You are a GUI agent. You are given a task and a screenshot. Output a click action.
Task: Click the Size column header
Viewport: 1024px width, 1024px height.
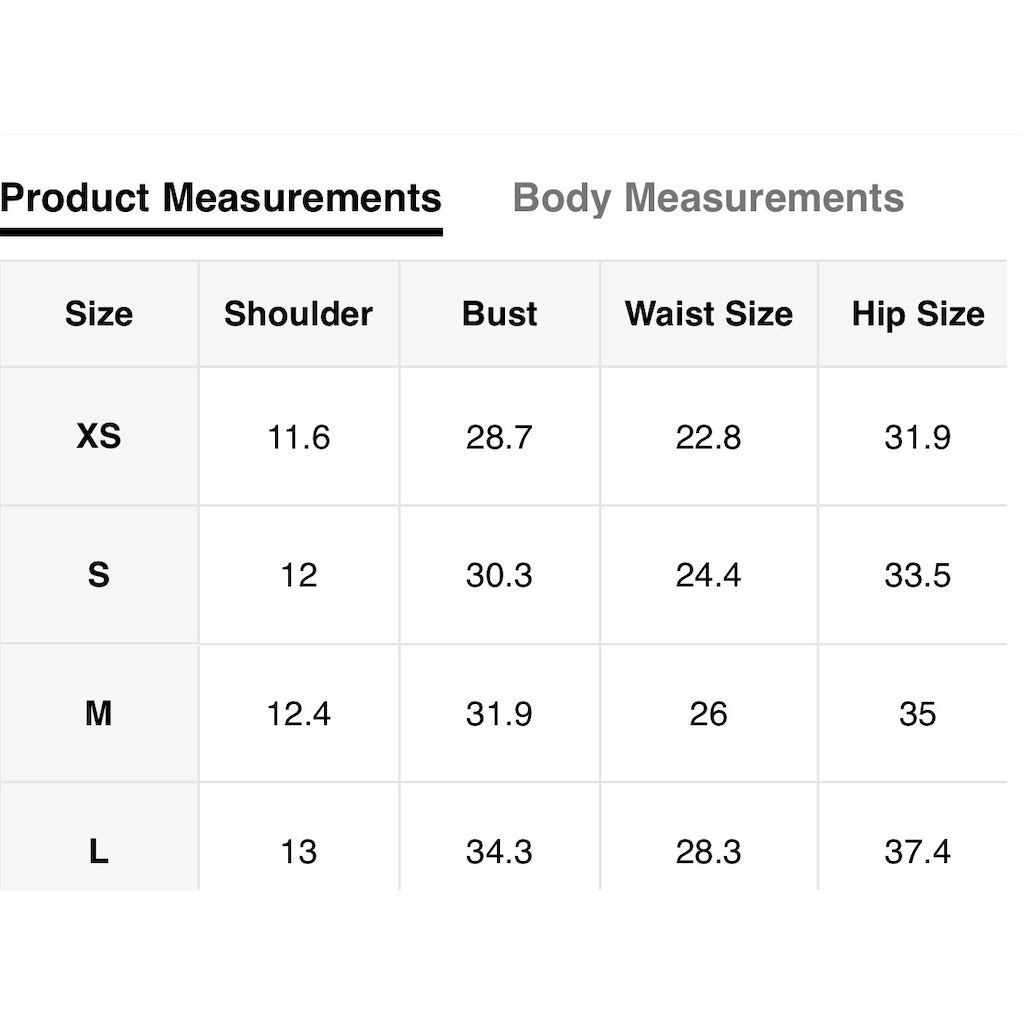point(99,314)
